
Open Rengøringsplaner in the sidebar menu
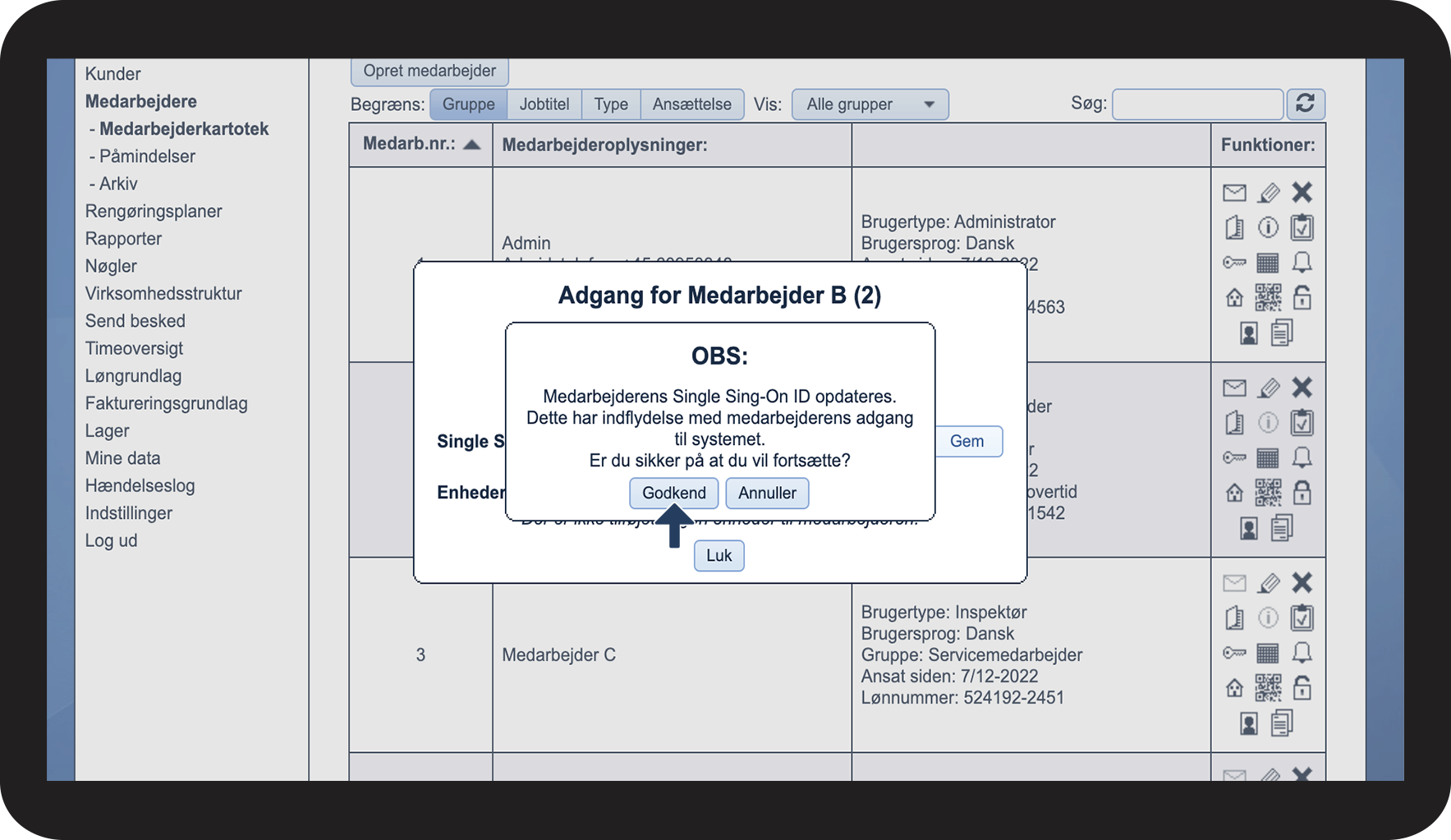click(x=154, y=211)
